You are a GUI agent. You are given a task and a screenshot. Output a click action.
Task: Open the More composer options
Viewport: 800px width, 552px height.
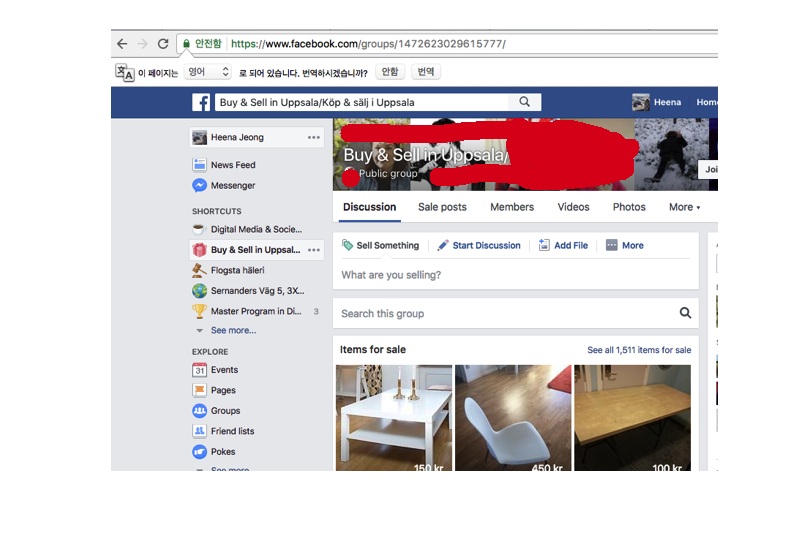[x=625, y=245]
